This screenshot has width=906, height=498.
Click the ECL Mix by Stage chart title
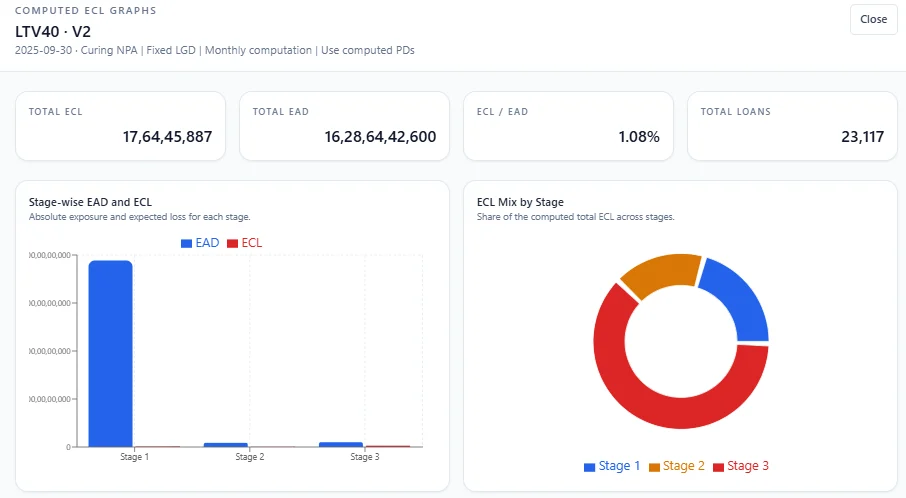click(520, 202)
